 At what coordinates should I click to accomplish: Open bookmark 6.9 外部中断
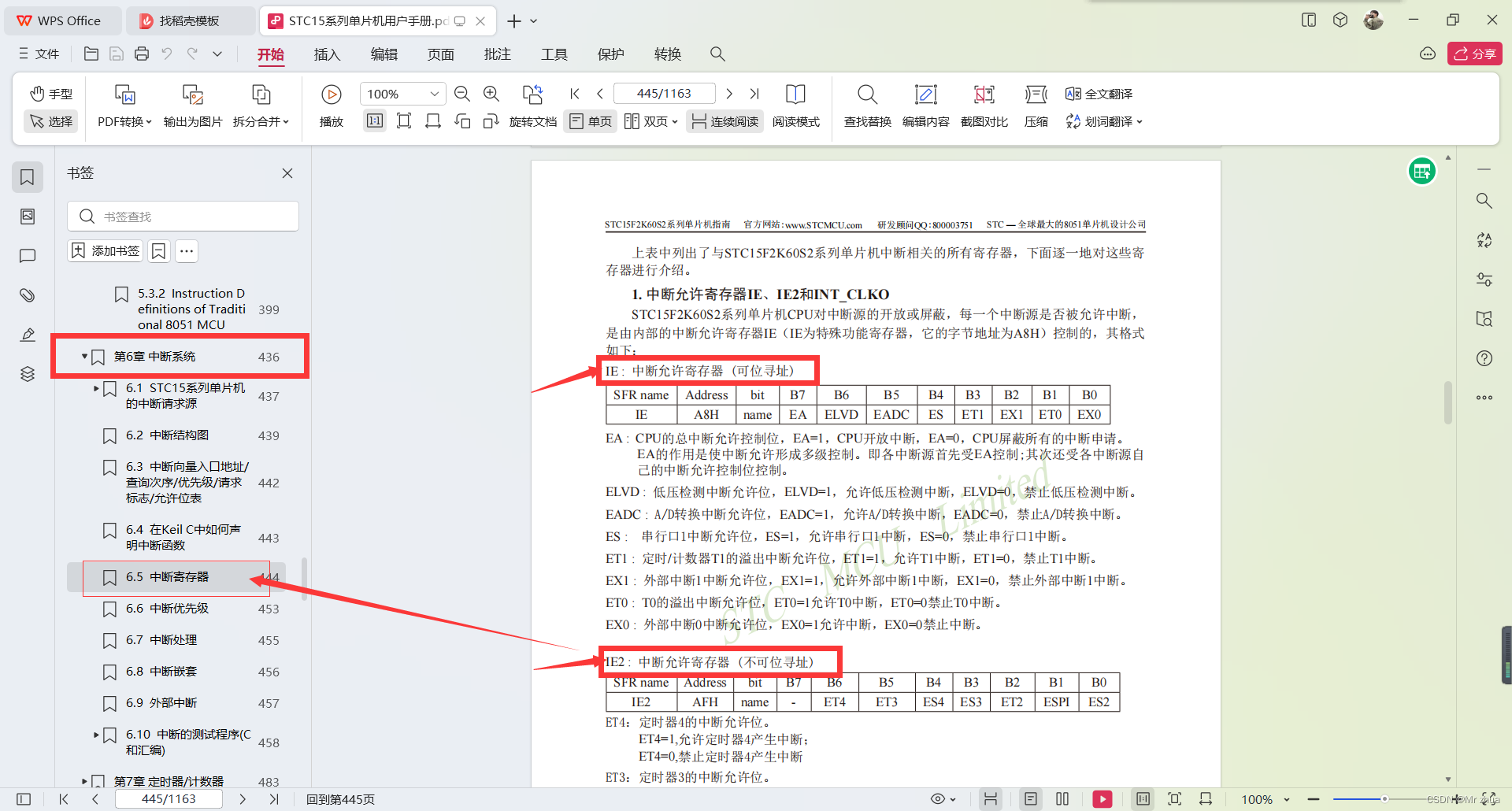[161, 703]
